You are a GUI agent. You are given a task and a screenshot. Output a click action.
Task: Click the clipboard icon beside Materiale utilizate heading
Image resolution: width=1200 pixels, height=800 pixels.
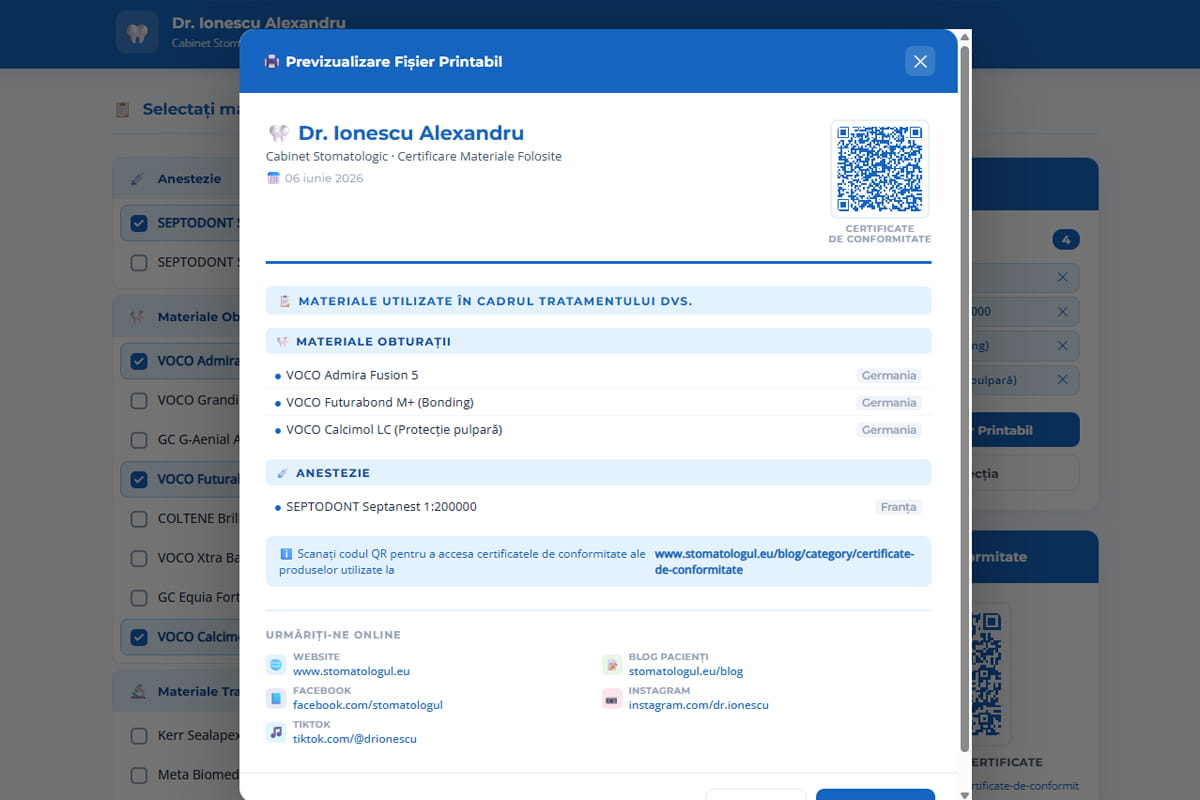pyautogui.click(x=285, y=301)
